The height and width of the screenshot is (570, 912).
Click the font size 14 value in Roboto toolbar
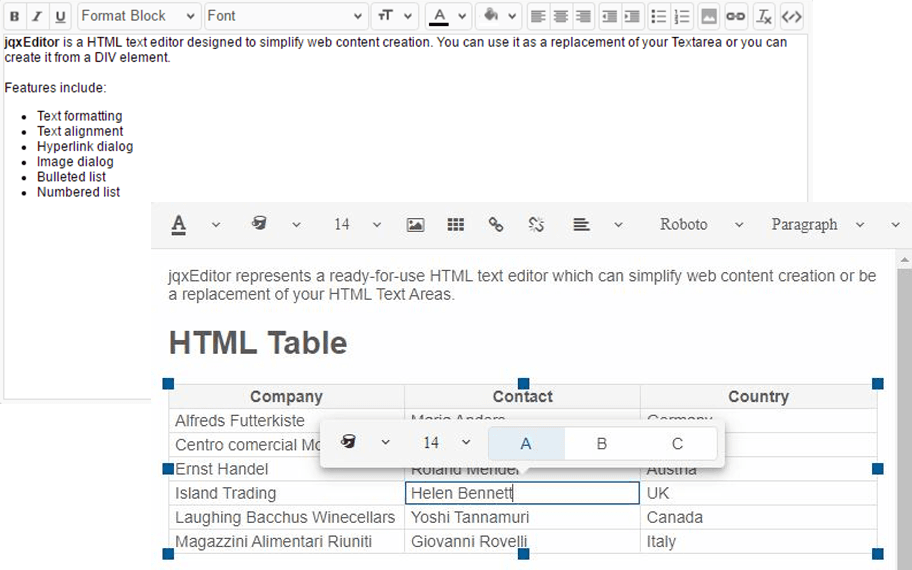pos(342,225)
